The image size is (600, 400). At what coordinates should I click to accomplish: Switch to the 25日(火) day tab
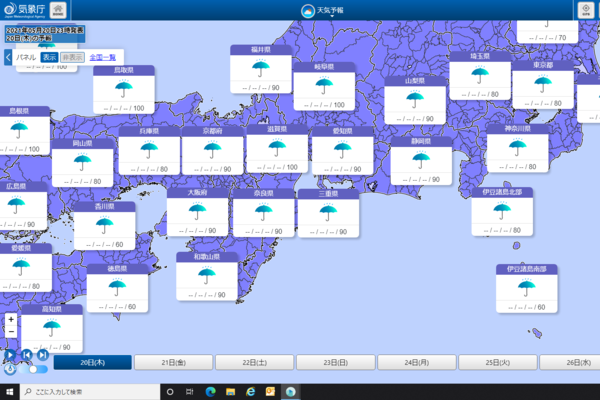click(x=498, y=362)
